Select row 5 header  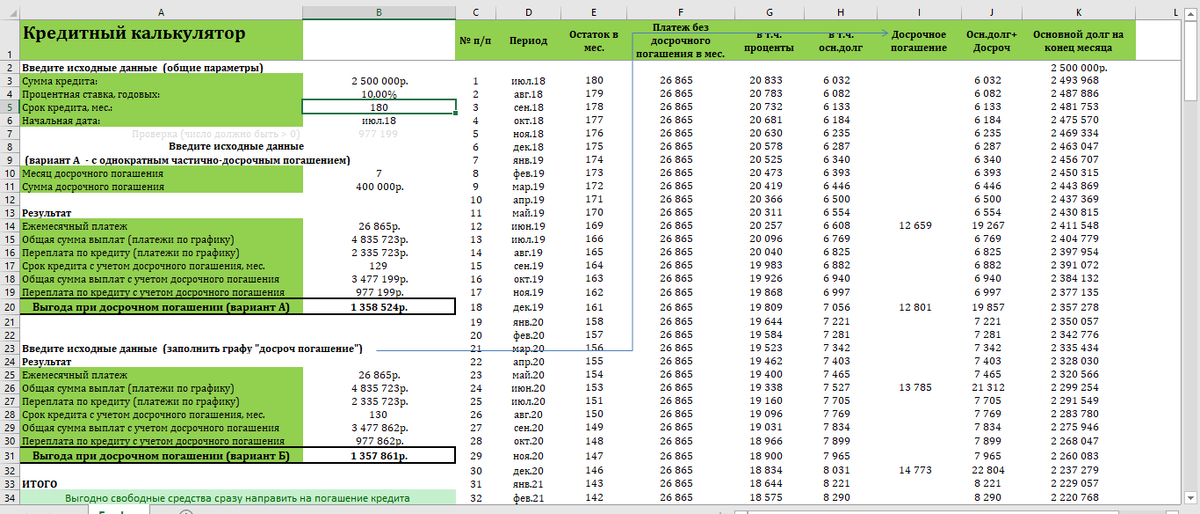tap(10, 106)
